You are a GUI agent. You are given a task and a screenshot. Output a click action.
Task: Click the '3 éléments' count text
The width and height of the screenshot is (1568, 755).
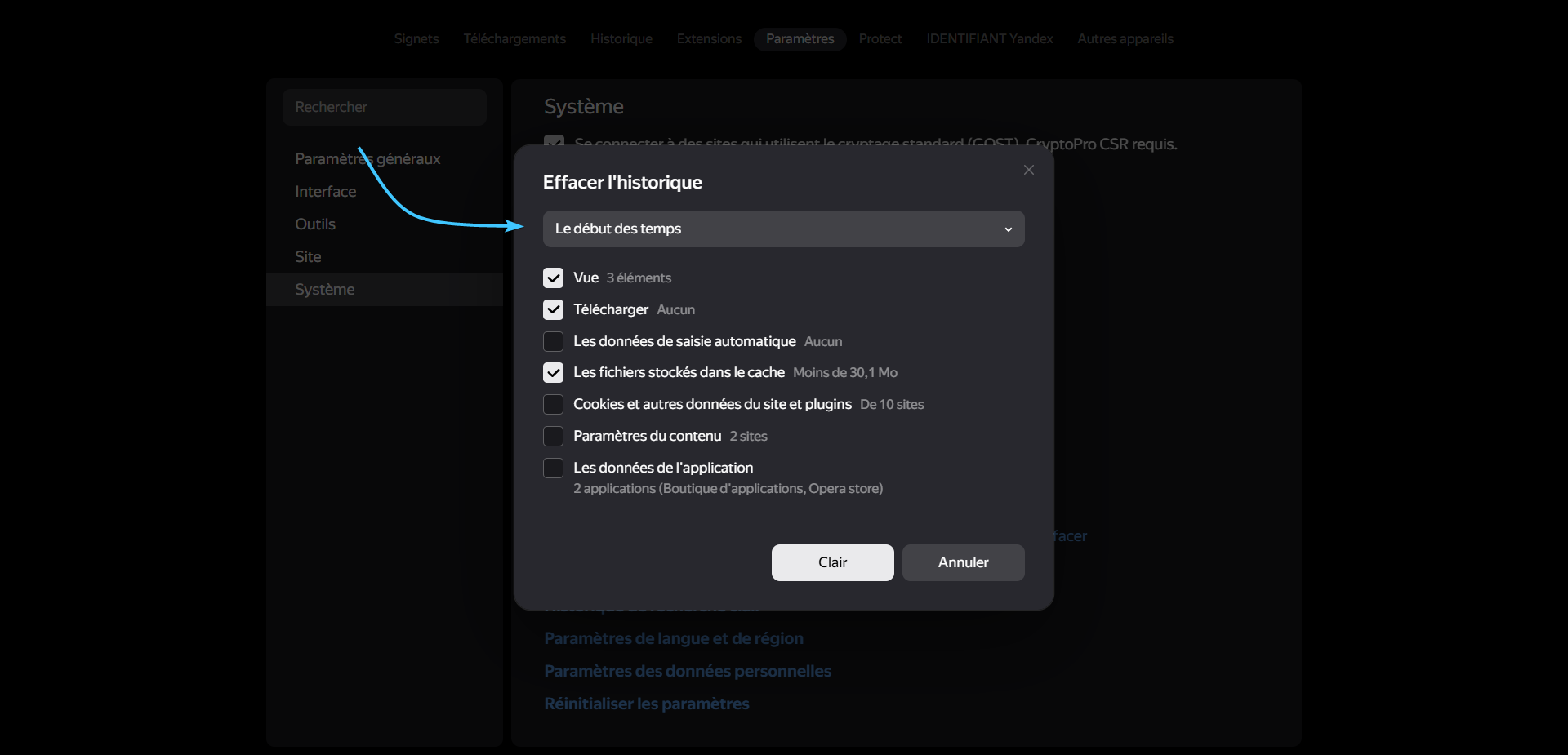click(x=639, y=278)
